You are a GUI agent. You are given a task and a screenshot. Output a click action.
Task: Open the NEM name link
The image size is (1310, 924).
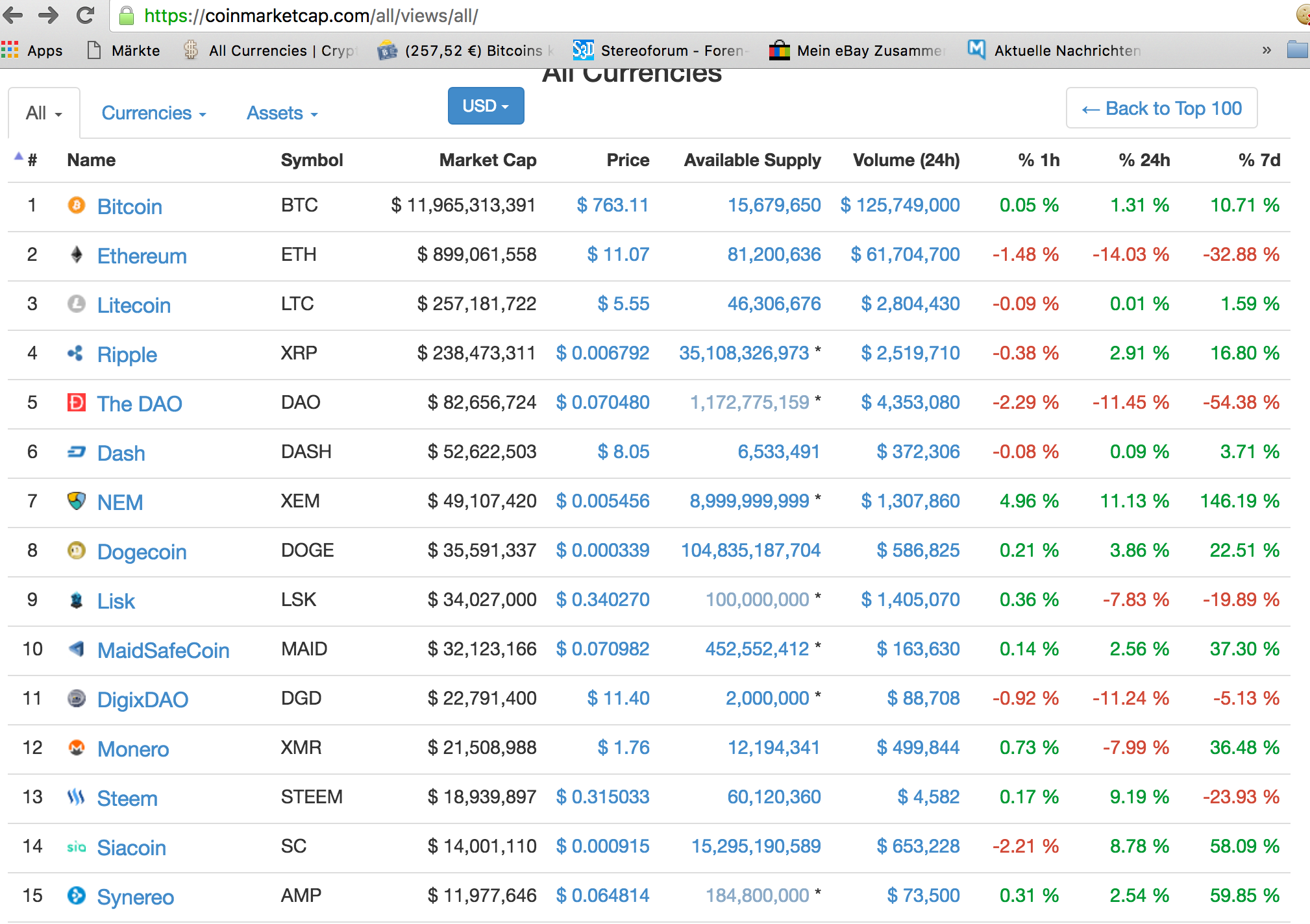120,502
